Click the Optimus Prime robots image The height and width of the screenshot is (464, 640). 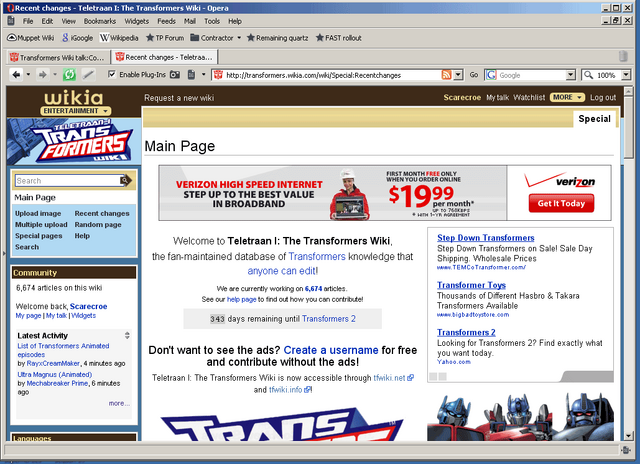tap(520, 416)
